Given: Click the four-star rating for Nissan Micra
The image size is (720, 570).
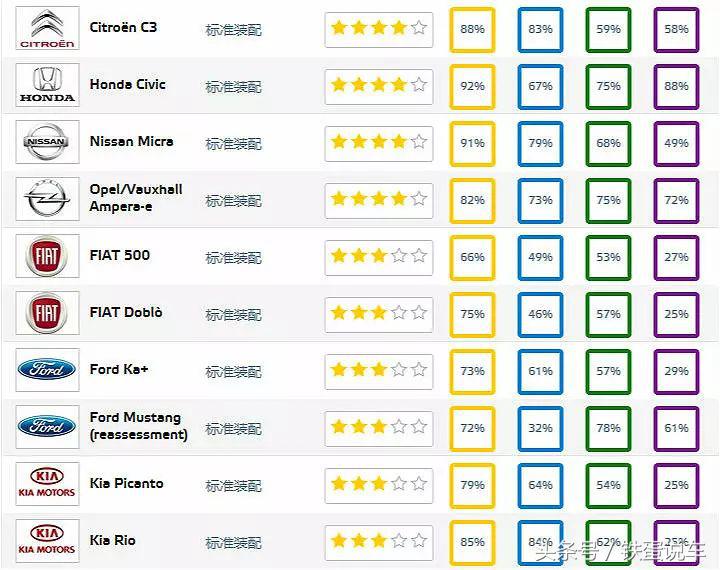Looking at the screenshot, I should pos(378,142).
